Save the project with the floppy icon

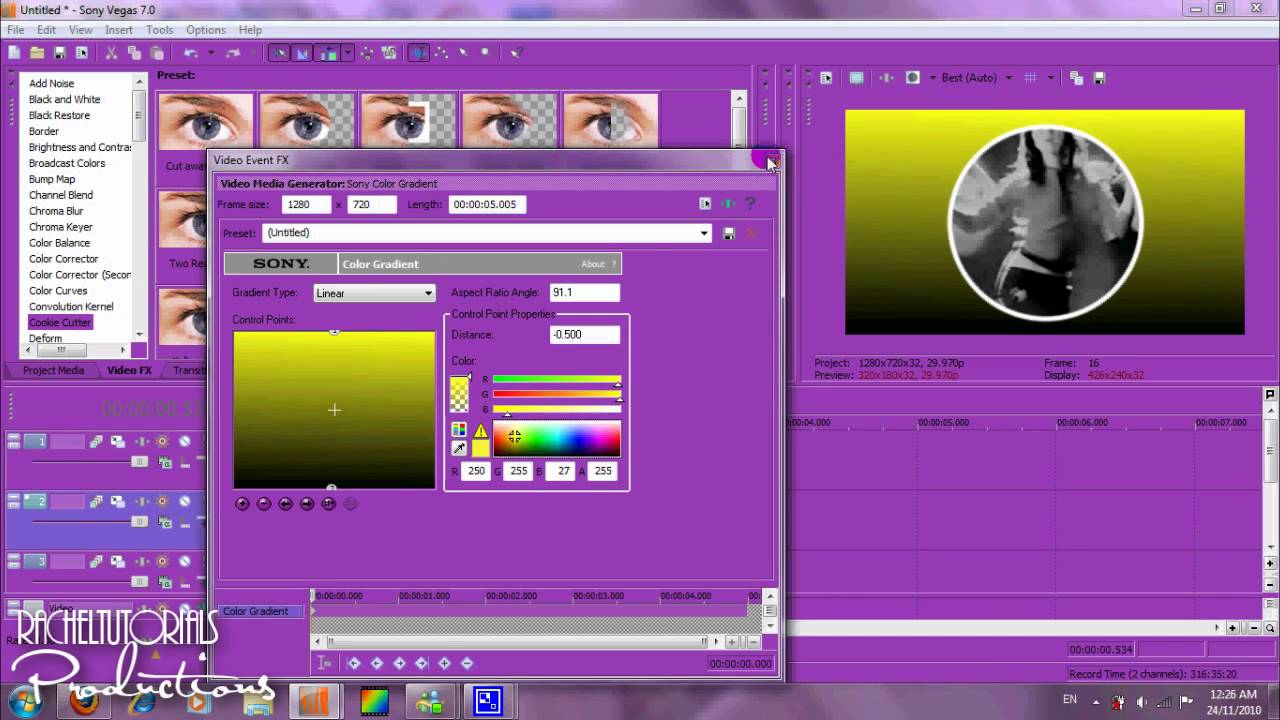[60, 53]
